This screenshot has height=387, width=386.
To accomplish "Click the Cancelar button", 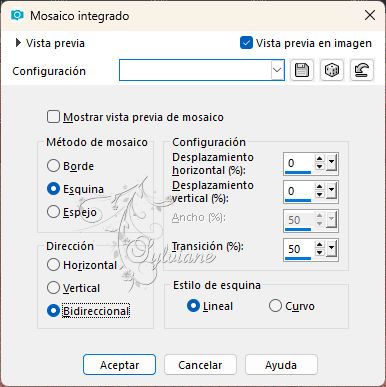I will point(200,365).
